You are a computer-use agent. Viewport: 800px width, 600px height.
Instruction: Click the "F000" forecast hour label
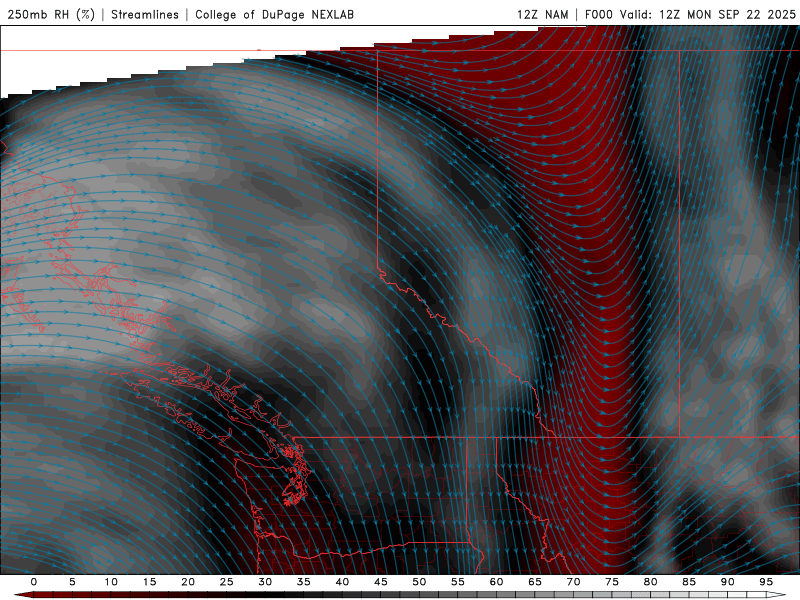(599, 14)
